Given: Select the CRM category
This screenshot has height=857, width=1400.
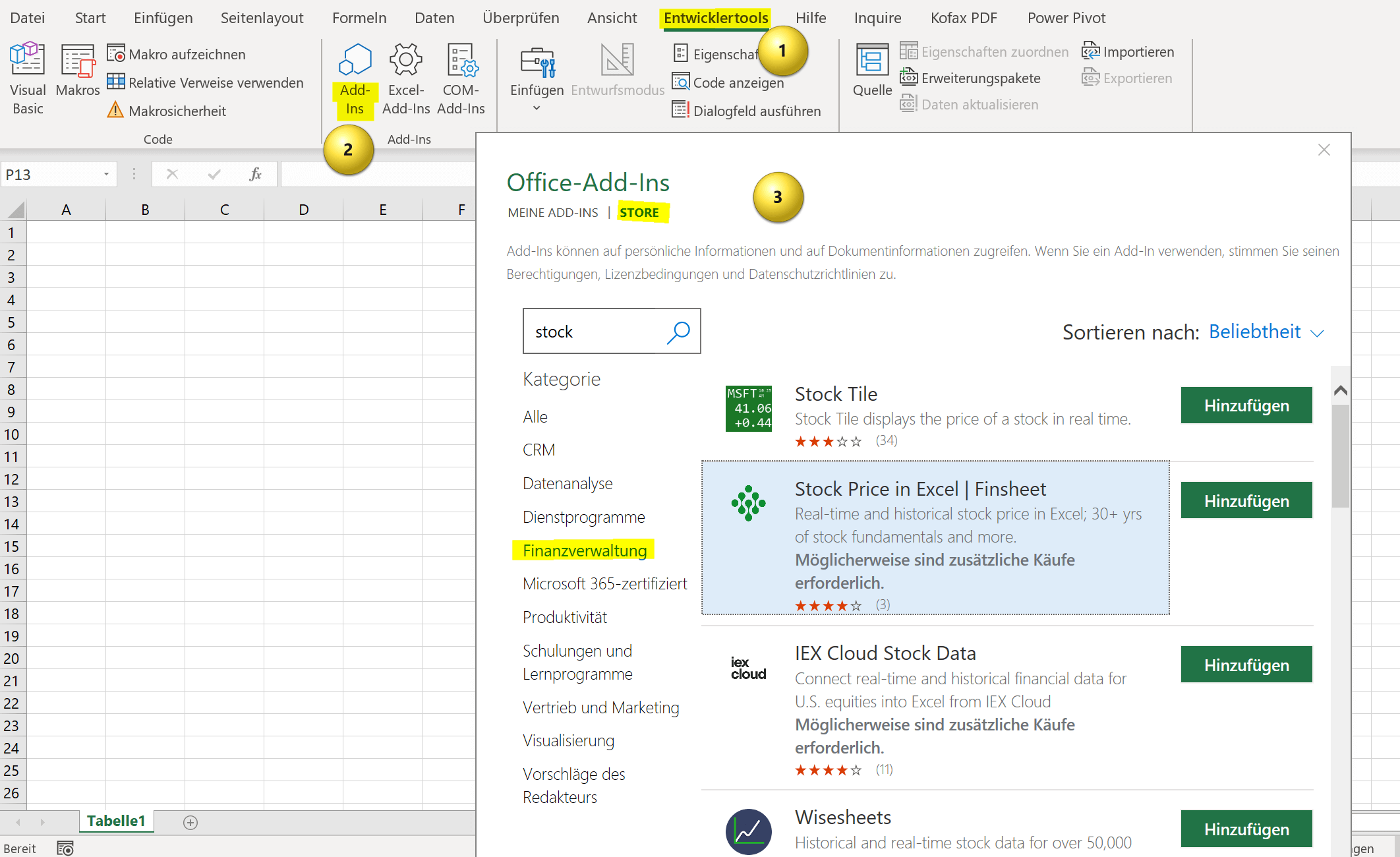Looking at the screenshot, I should click(x=539, y=450).
